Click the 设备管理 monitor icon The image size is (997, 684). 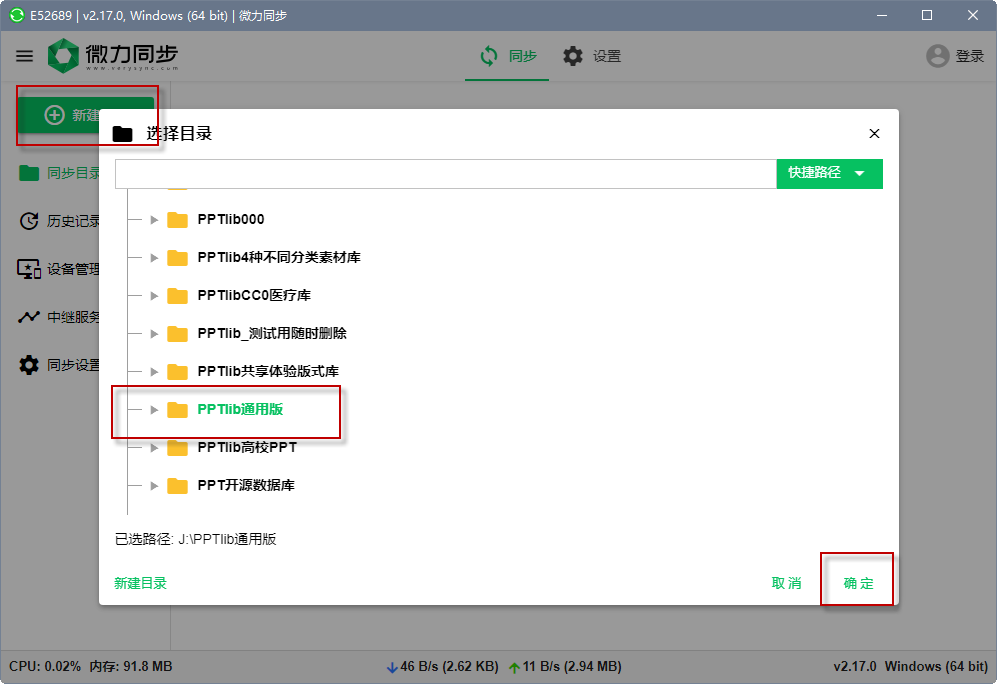(29, 269)
